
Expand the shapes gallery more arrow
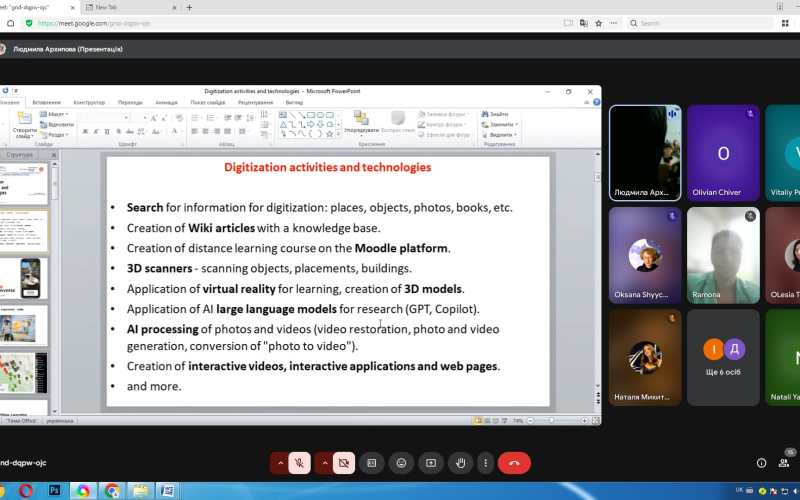coord(338,134)
